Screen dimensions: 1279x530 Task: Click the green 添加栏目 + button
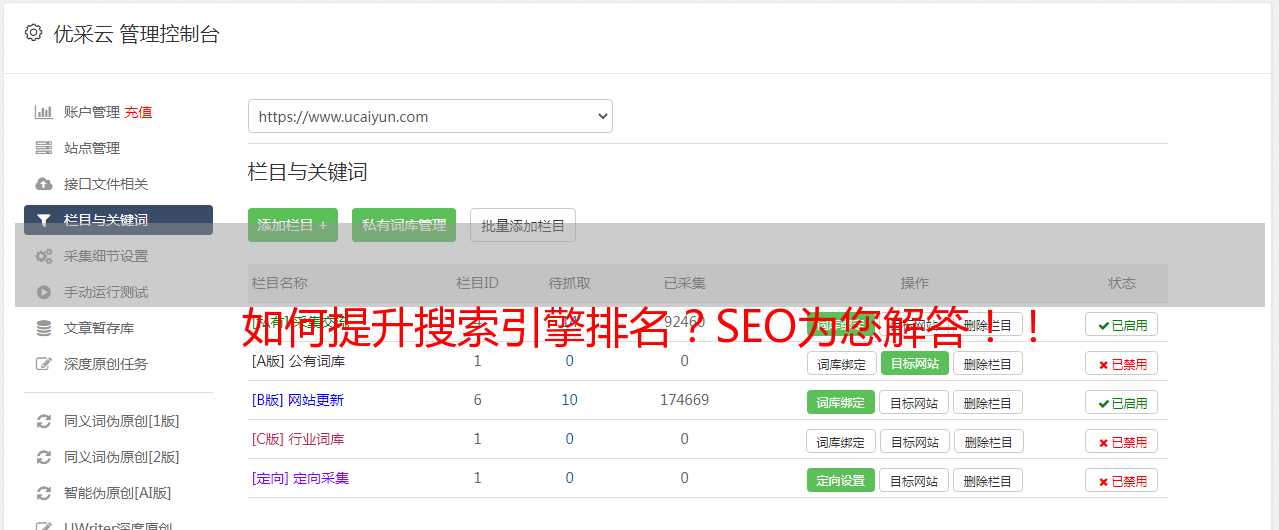293,225
